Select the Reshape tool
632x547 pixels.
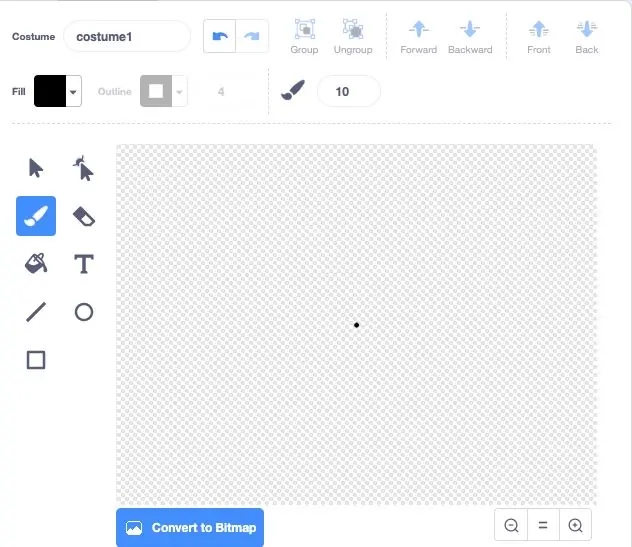(x=83, y=168)
